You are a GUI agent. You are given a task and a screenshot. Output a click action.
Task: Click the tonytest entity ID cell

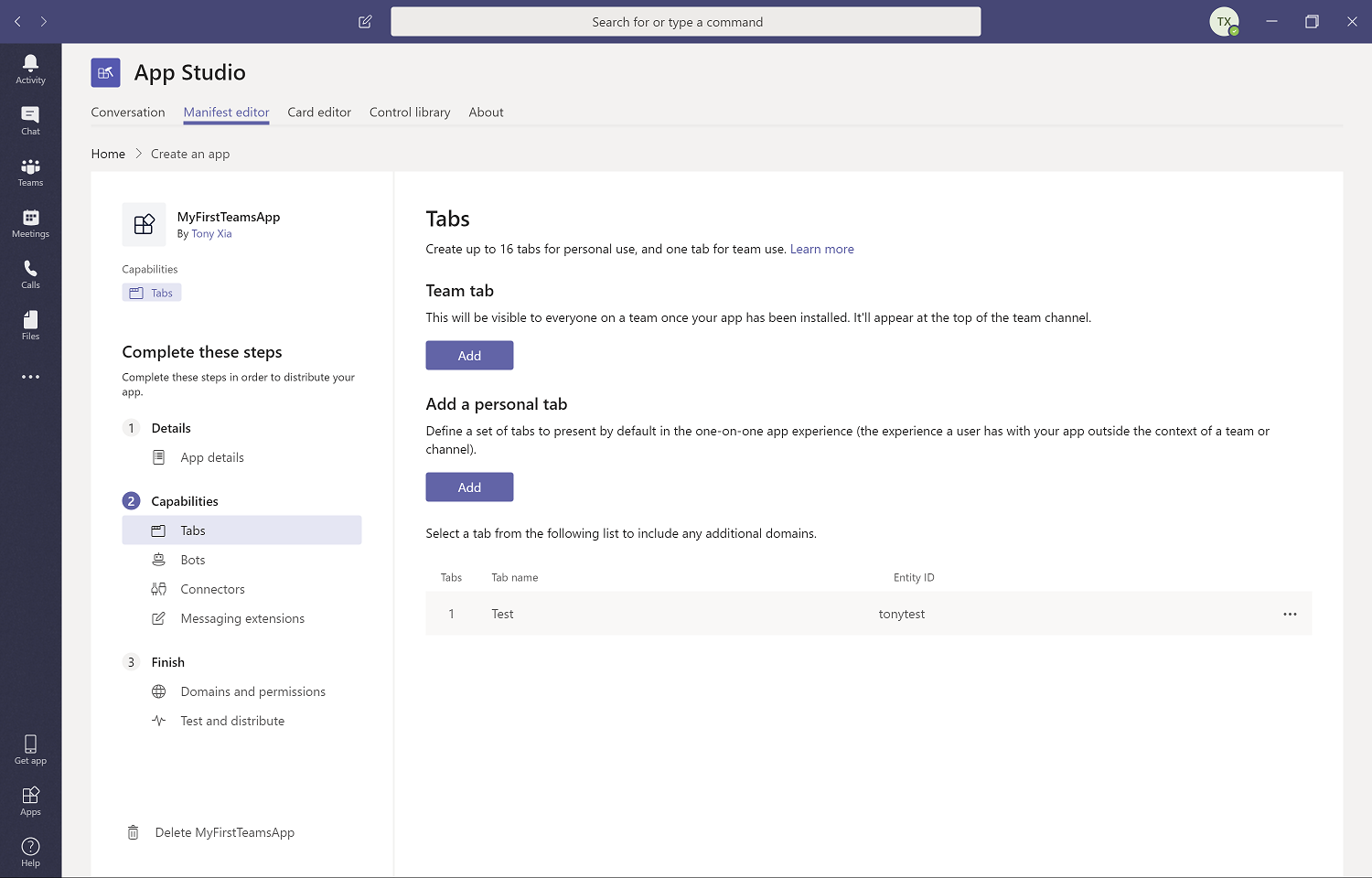pos(902,614)
